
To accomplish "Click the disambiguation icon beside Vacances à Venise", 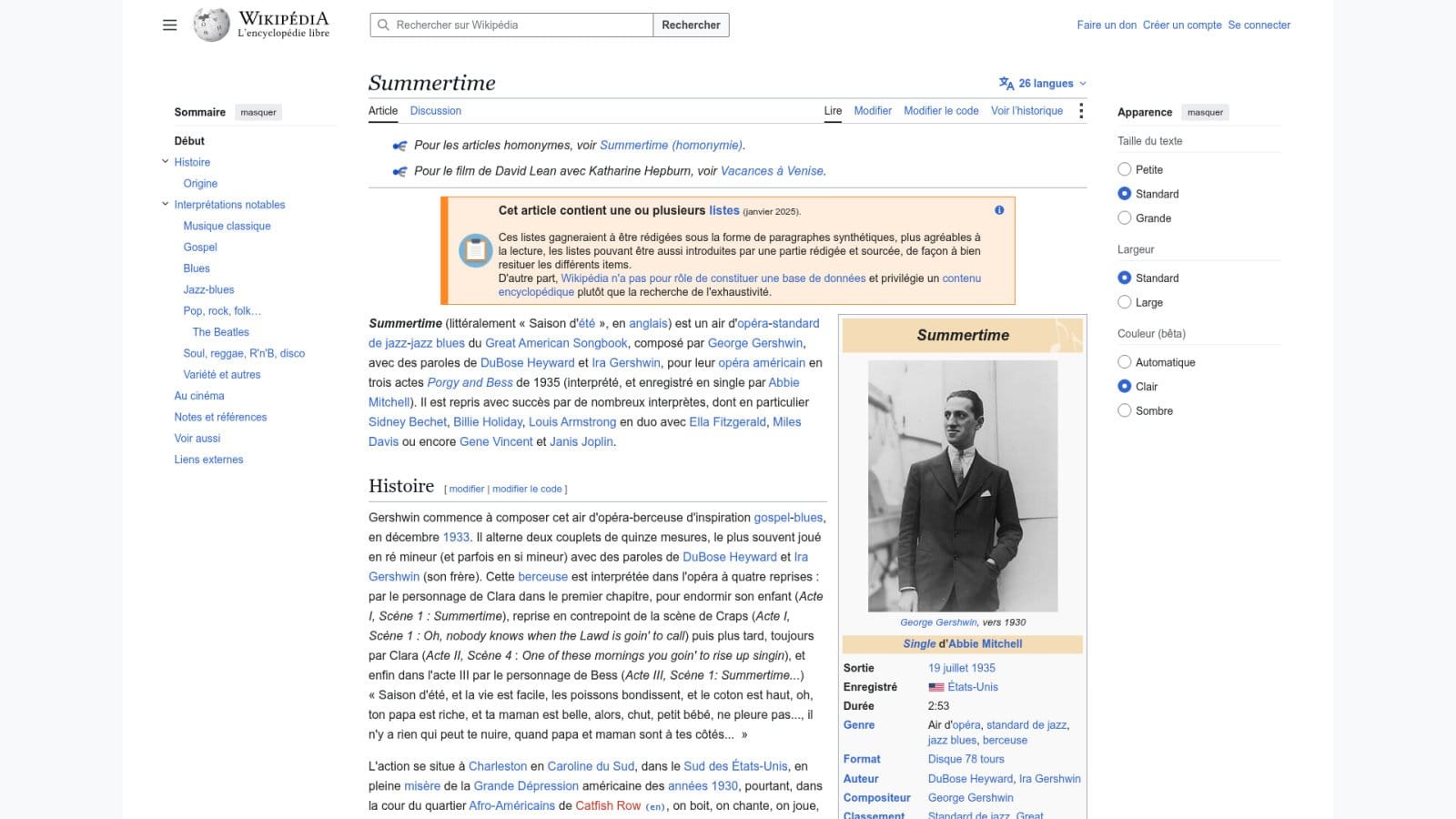I will [399, 171].
